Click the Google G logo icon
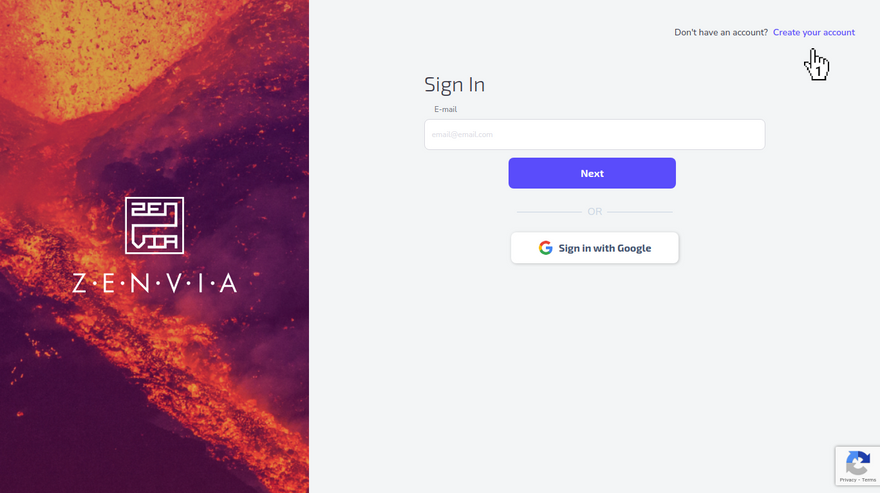The width and height of the screenshot is (880, 493). (x=546, y=248)
